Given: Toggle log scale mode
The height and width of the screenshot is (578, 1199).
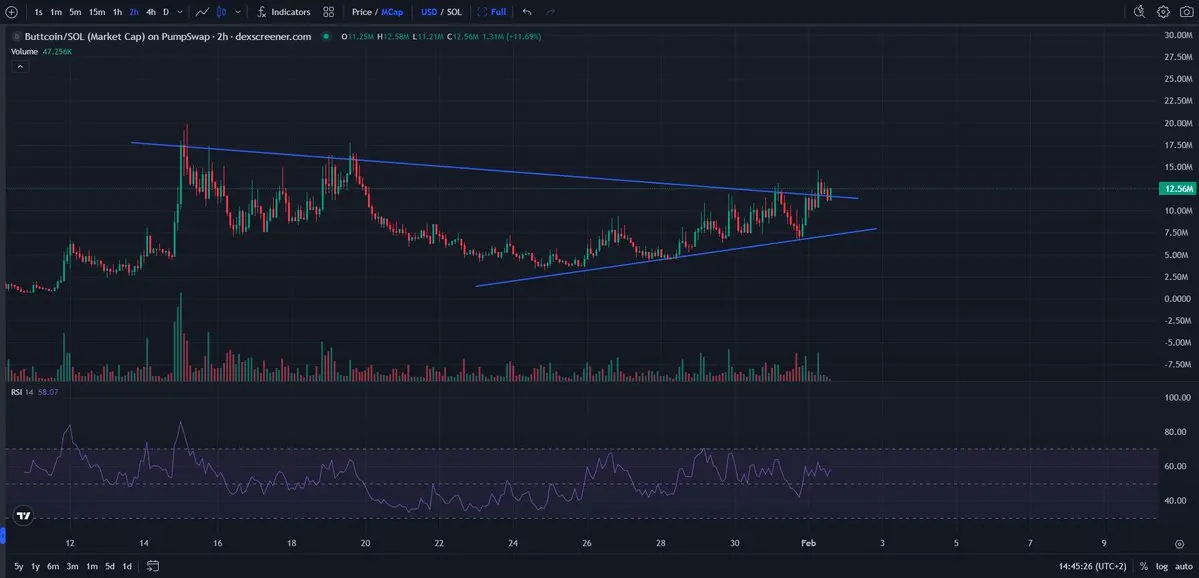Looking at the screenshot, I should click(x=1162, y=567).
